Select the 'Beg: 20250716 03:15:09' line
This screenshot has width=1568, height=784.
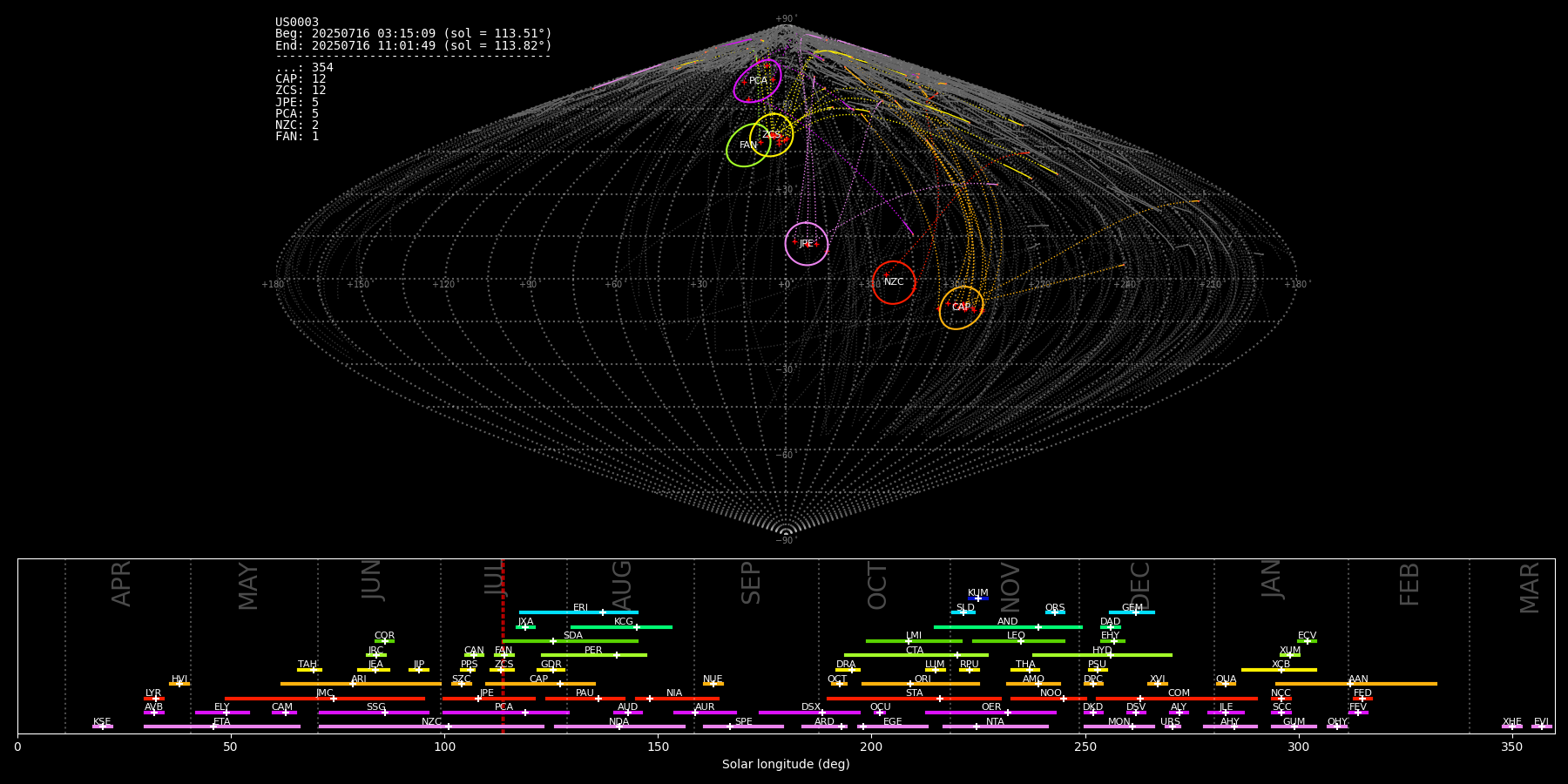click(414, 34)
